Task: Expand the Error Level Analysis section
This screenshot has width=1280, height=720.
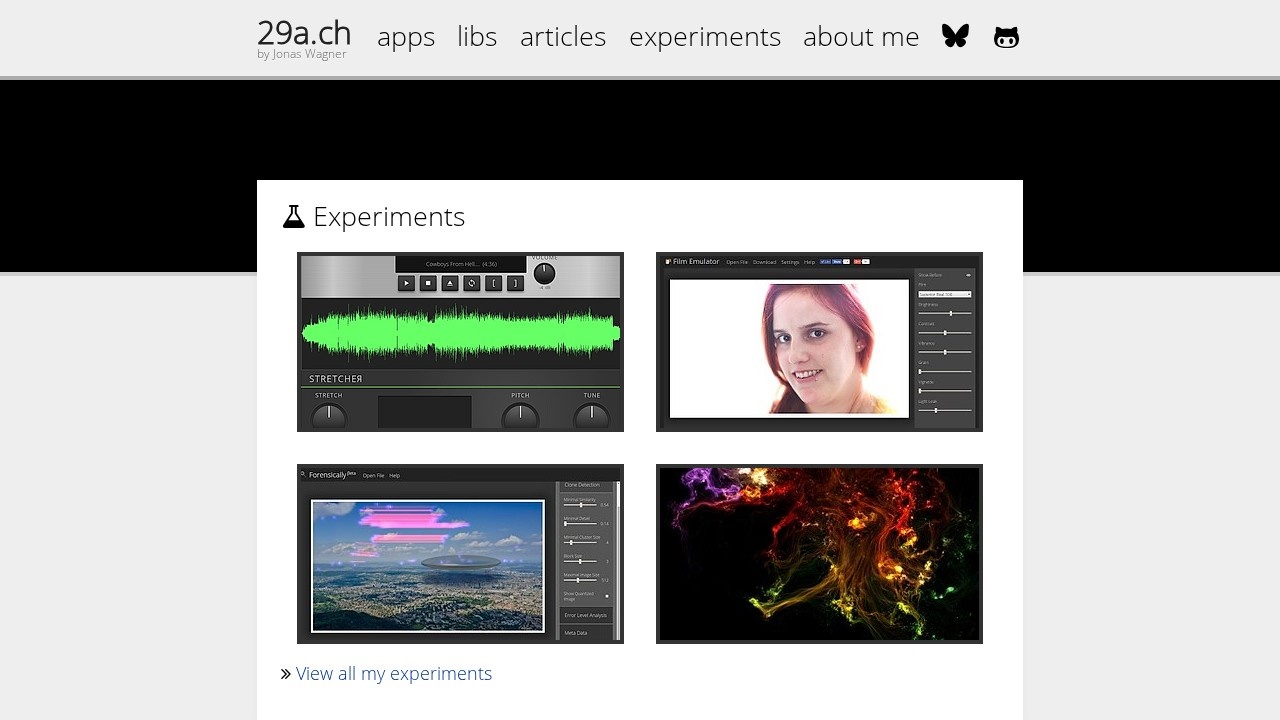Action: [x=586, y=615]
